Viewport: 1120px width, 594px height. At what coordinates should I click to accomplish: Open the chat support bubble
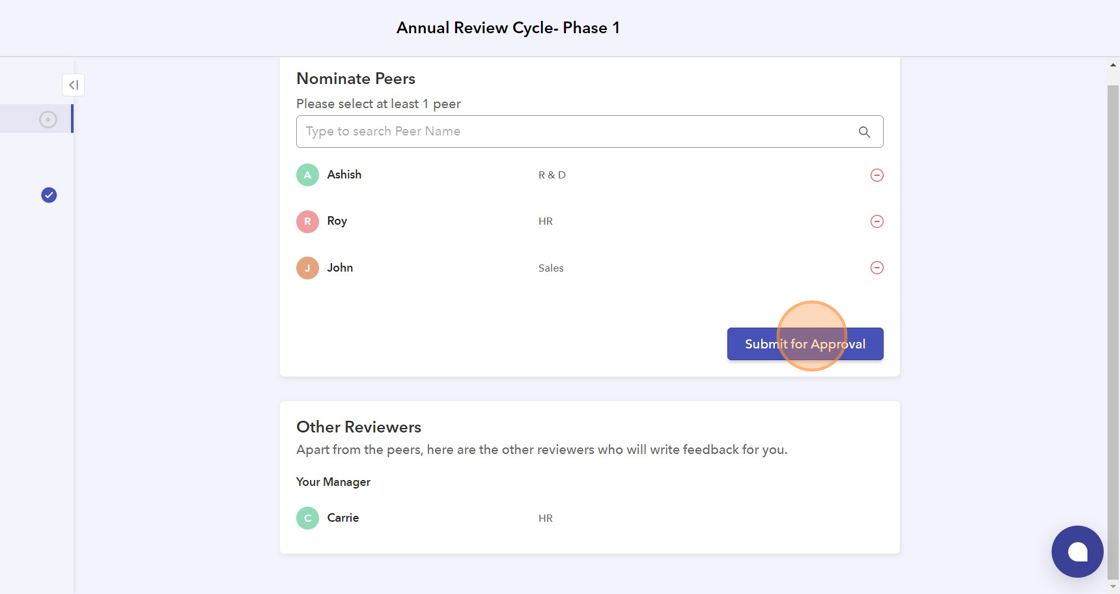point(1077,551)
